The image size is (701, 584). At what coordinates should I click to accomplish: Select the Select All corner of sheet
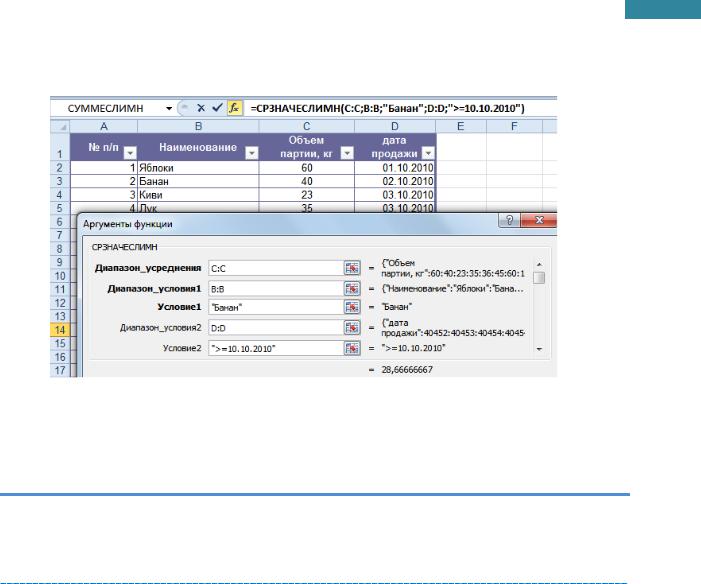(60, 127)
